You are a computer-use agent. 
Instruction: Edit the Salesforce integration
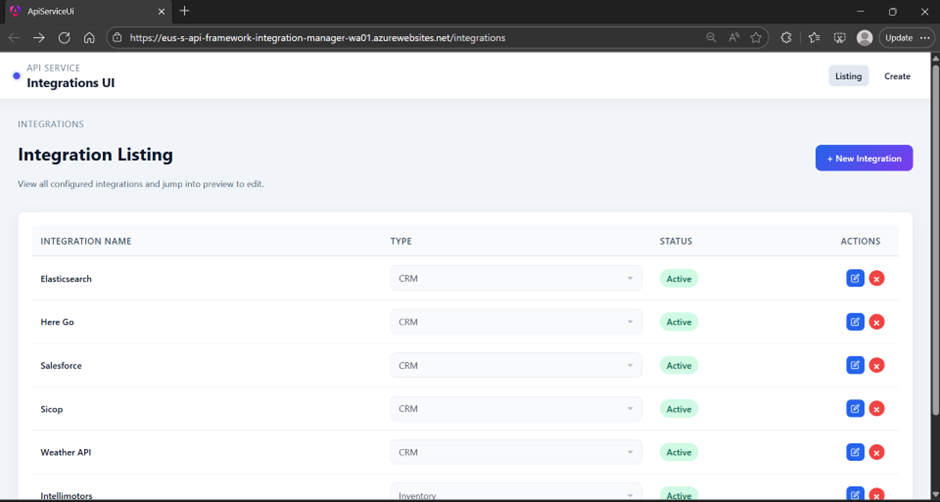click(x=855, y=365)
